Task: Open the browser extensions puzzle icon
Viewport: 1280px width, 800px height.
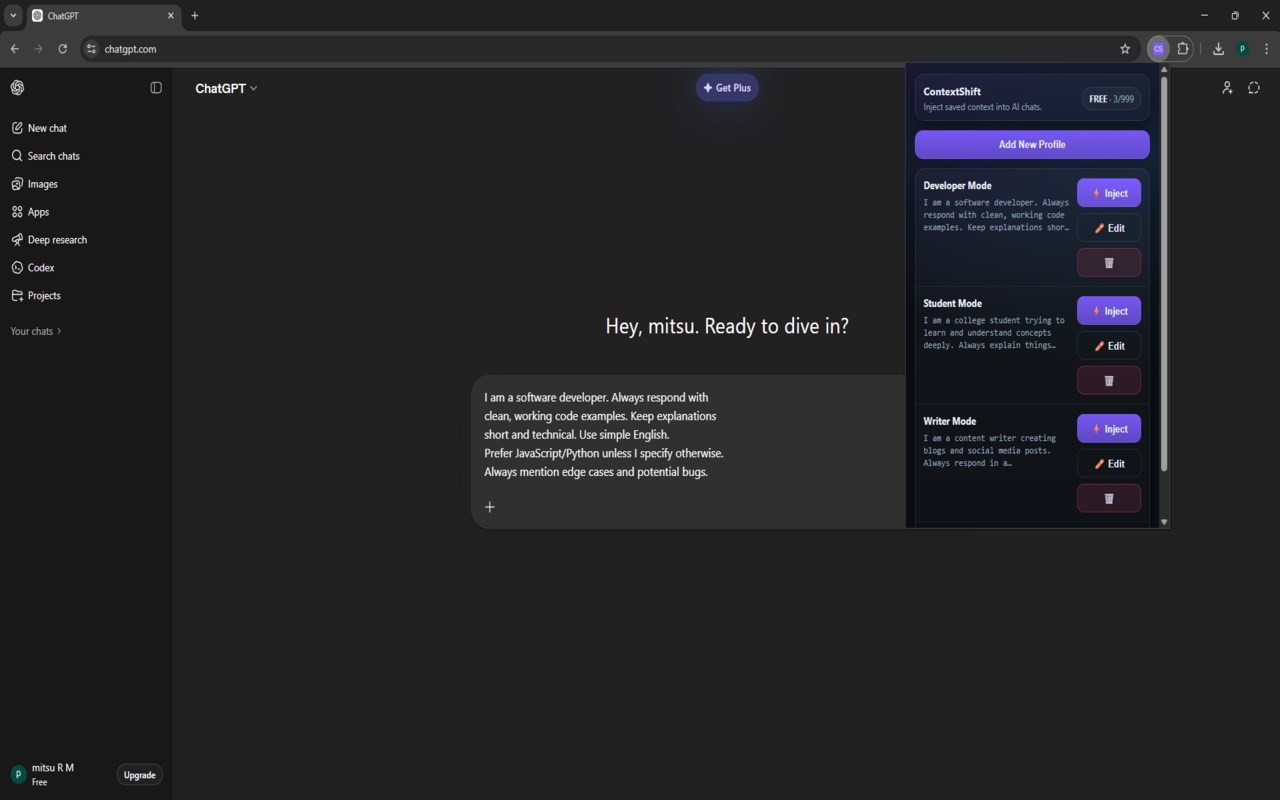Action: point(1183,48)
